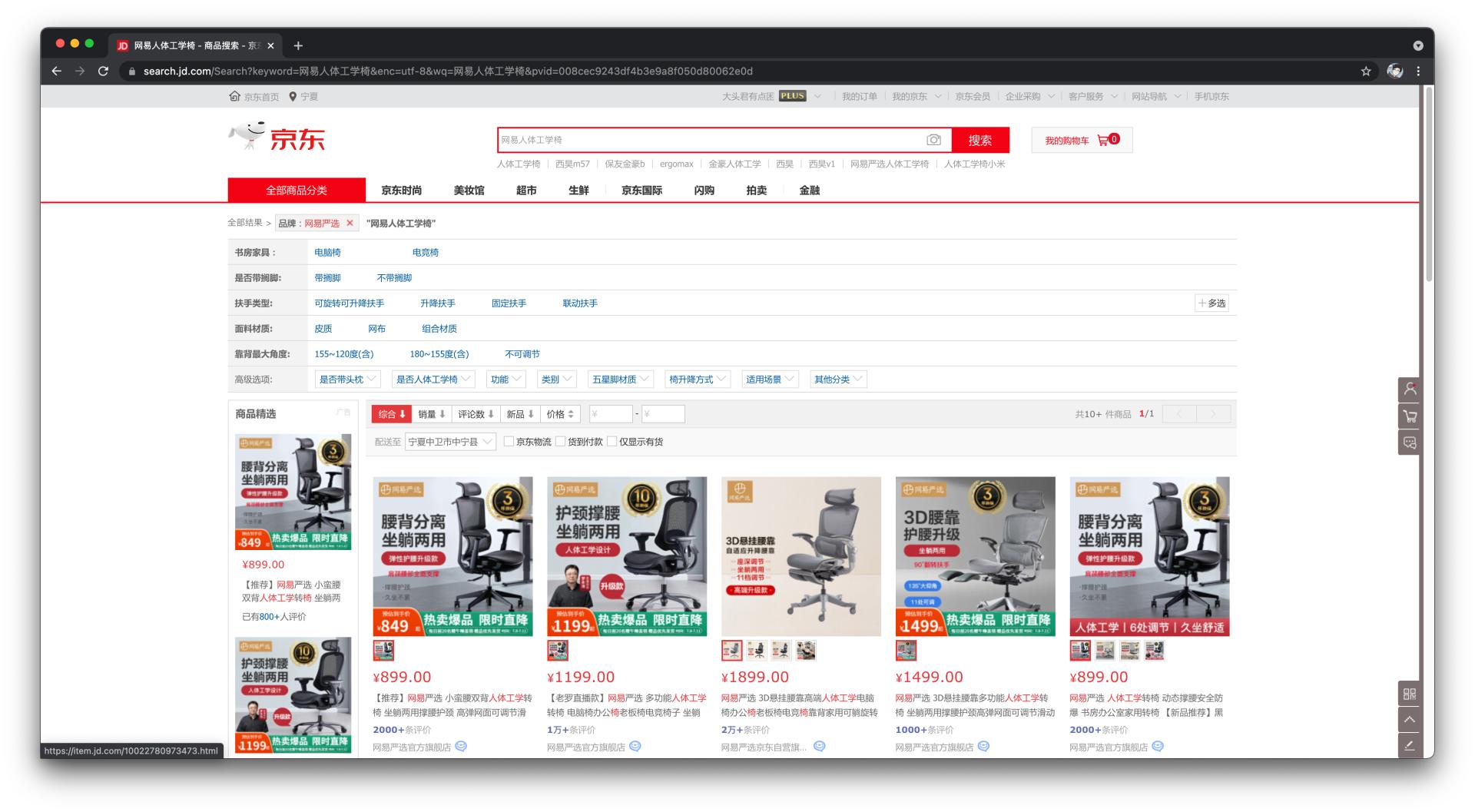Open 我的订单 link
Viewport: 1475px width, 812px height.
[859, 96]
